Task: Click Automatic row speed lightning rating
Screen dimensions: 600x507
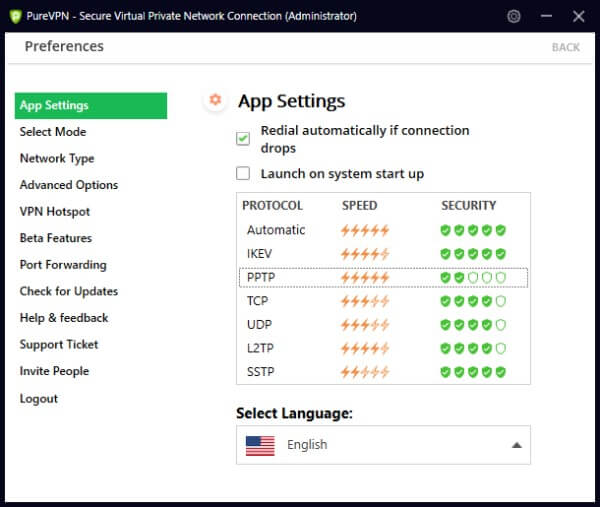Action: pos(365,230)
